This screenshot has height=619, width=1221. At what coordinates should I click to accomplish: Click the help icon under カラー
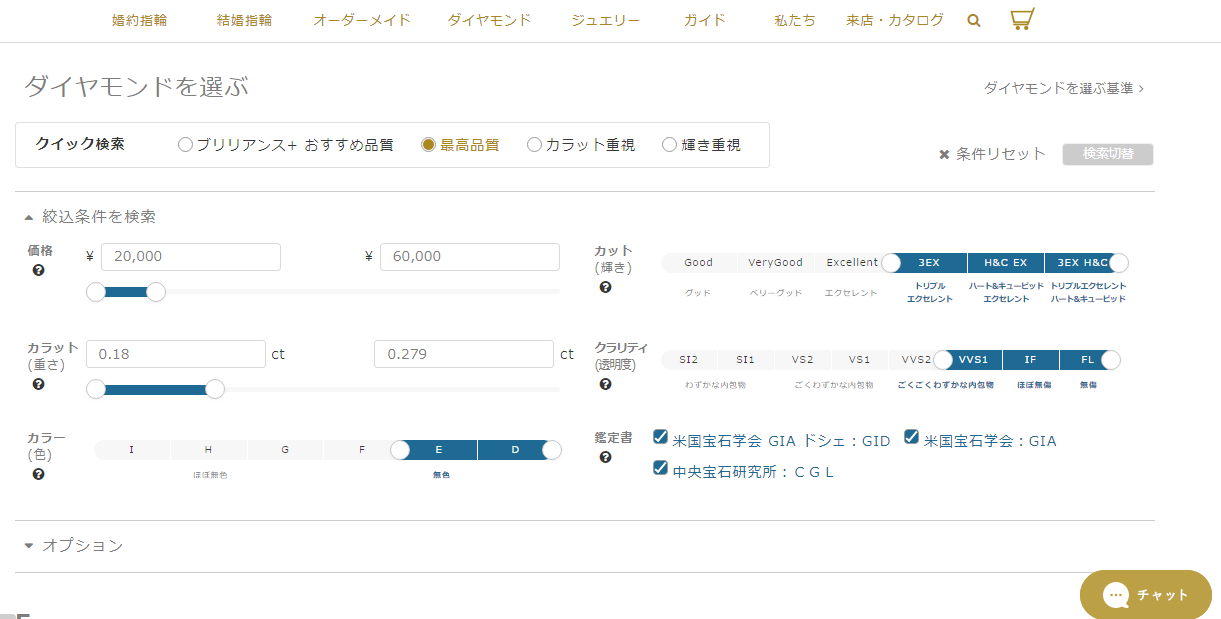point(38,474)
